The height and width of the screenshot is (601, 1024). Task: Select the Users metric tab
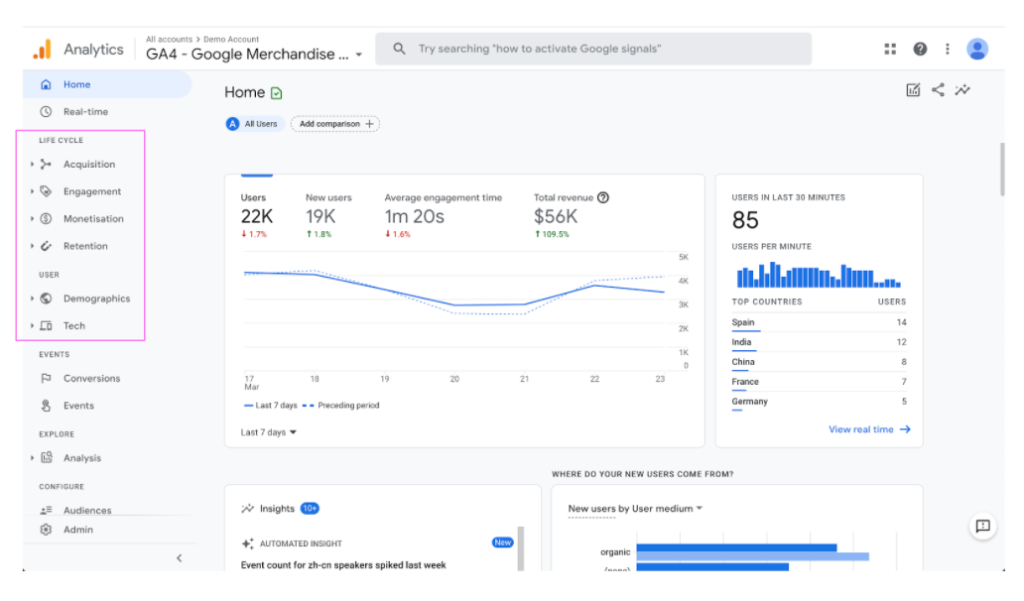[x=257, y=216]
